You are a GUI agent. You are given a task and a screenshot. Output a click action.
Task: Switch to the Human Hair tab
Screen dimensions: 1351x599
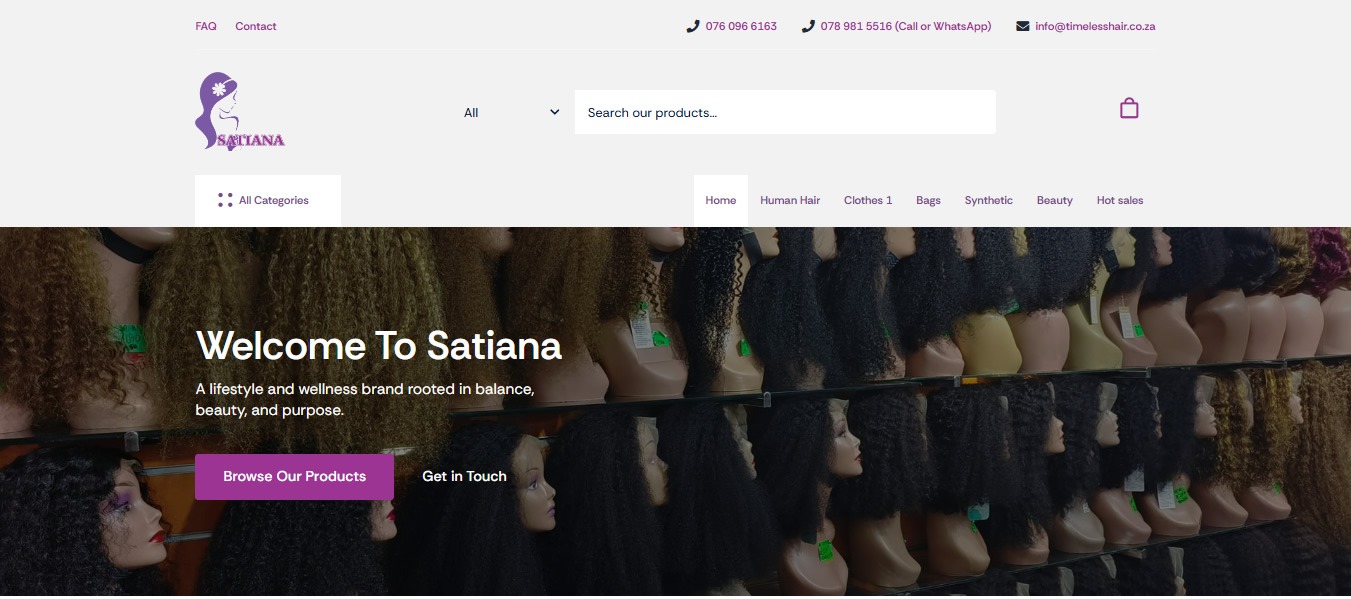coord(790,200)
